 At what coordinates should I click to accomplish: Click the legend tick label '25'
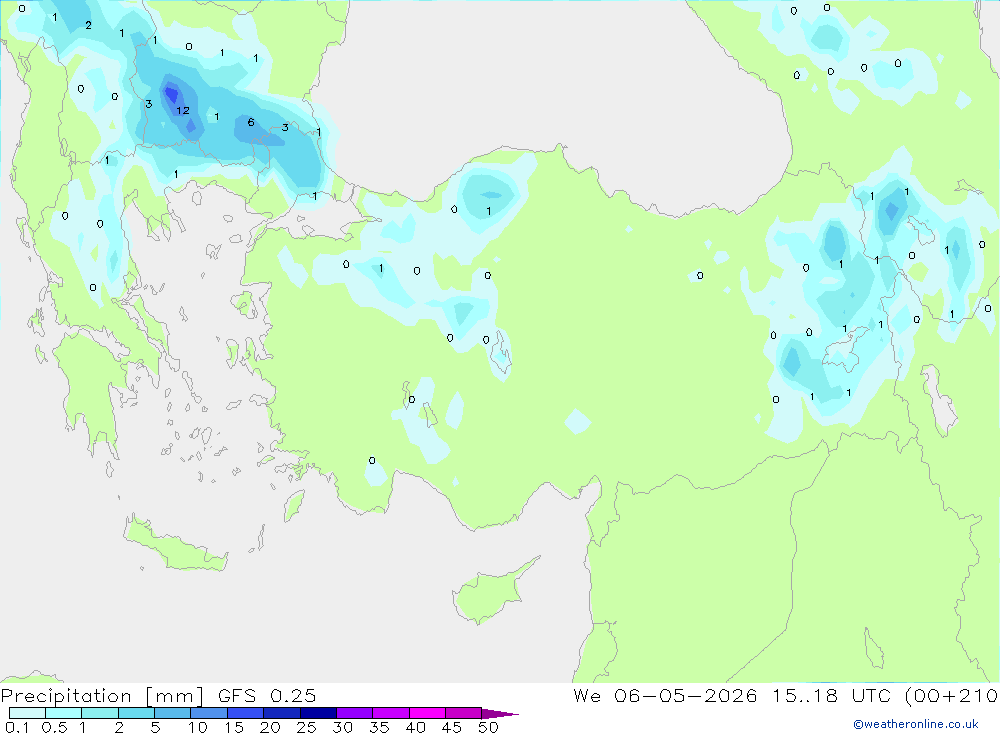tap(306, 727)
